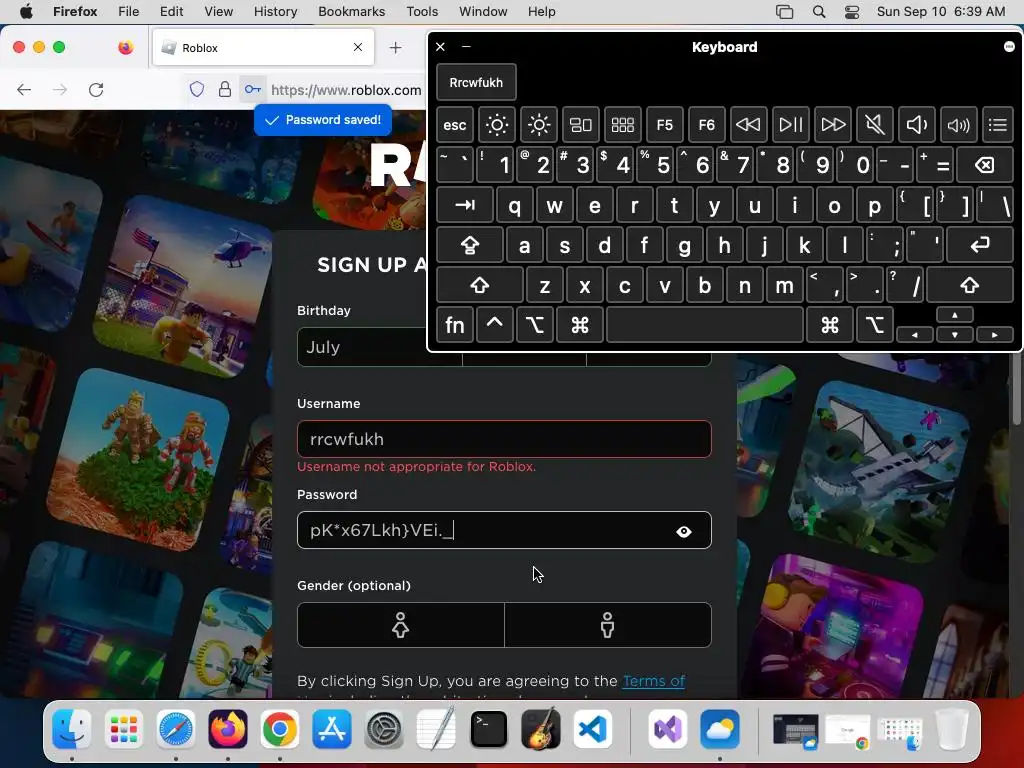Viewport: 1024px width, 768px height.
Task: Close the Roblox tab
Action: [x=358, y=47]
